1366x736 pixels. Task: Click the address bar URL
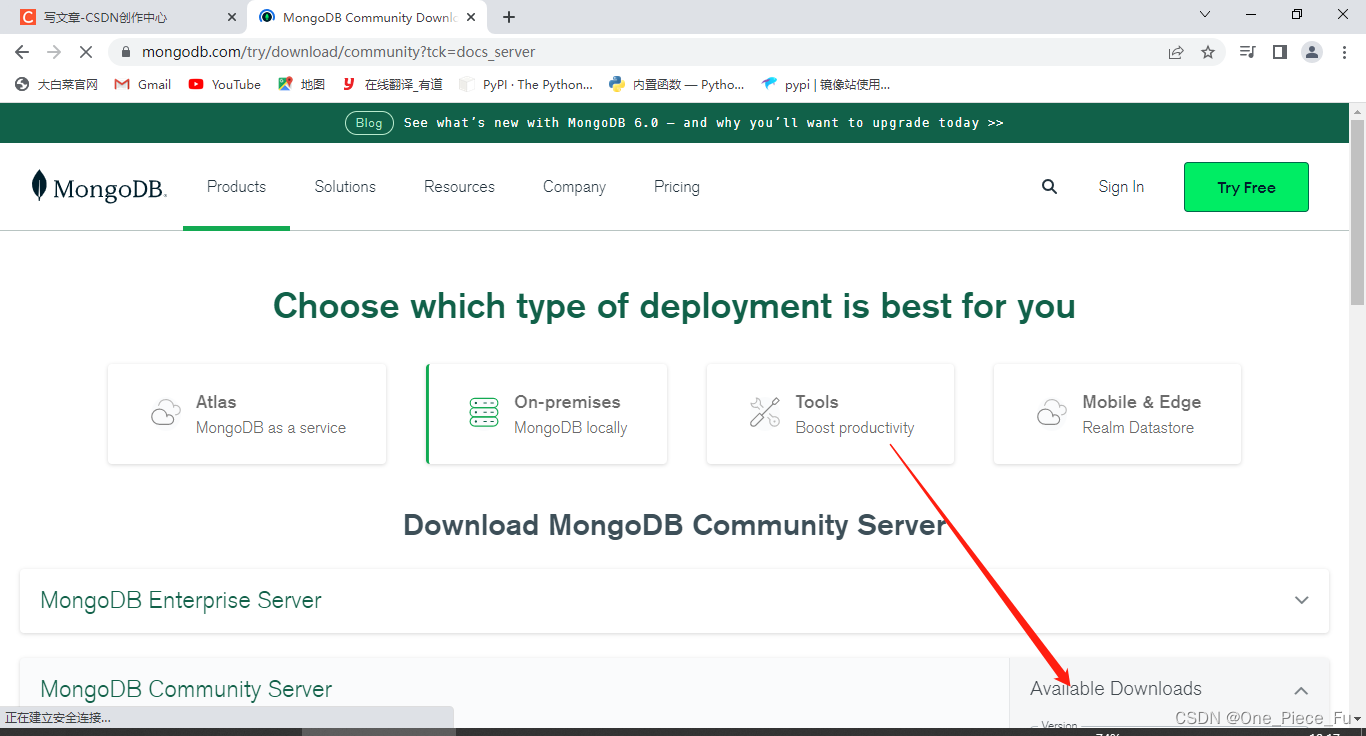point(339,52)
